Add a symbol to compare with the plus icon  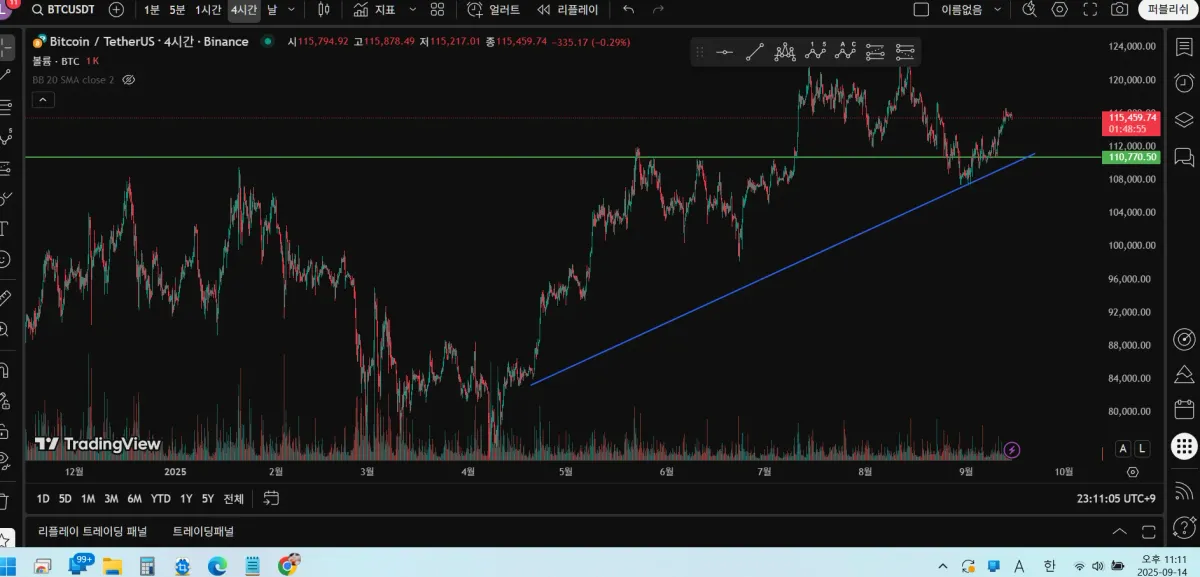pos(116,9)
